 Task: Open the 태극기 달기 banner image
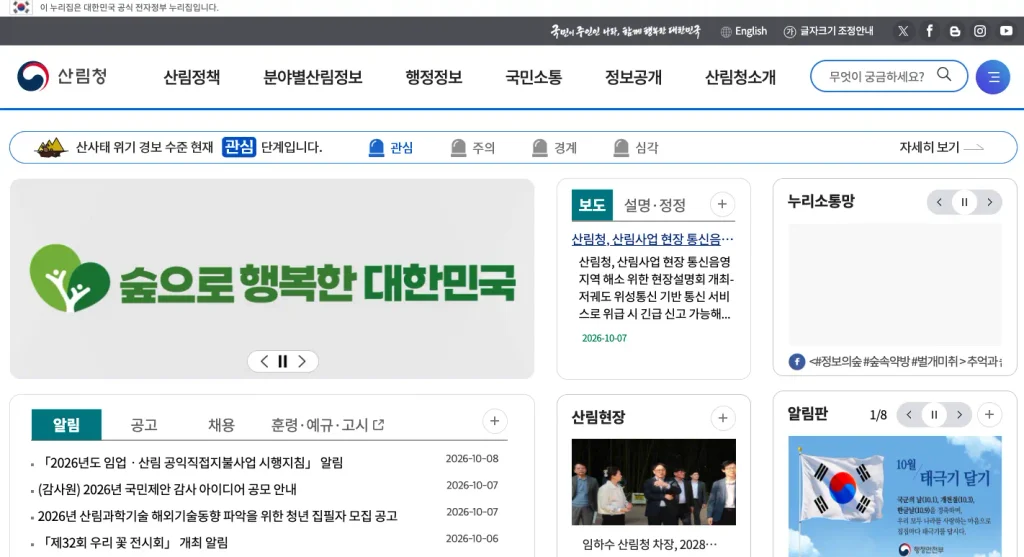[895, 496]
